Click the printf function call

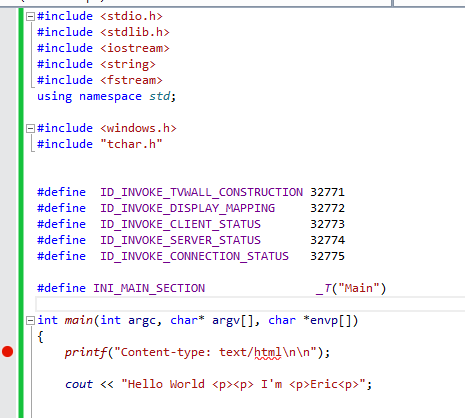click(85, 352)
